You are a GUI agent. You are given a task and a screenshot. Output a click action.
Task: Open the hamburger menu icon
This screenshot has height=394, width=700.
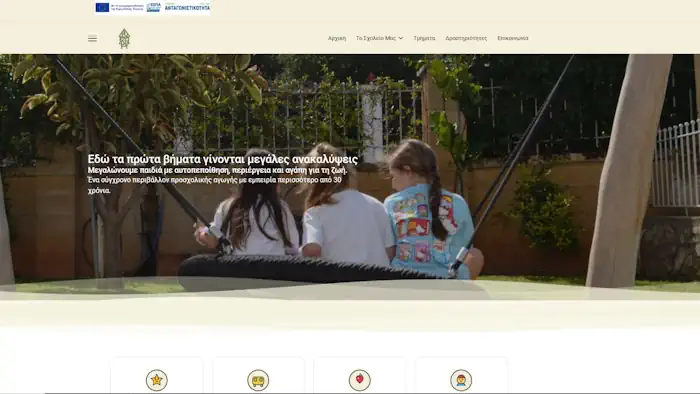pos(92,38)
